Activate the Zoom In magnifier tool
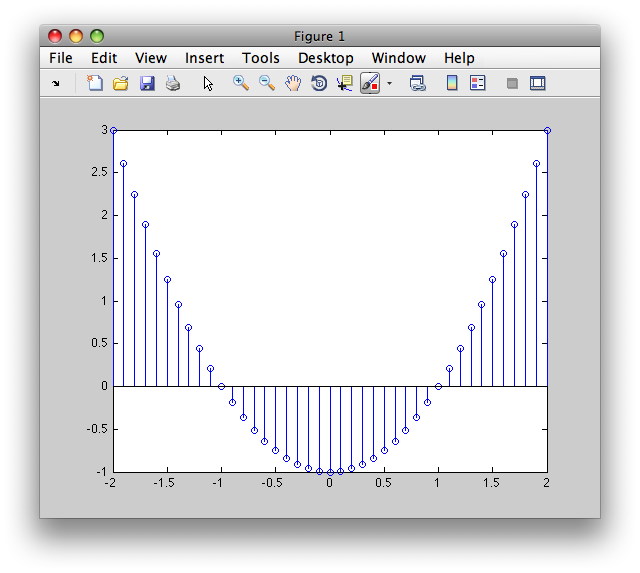This screenshot has width=640, height=573. (x=241, y=83)
